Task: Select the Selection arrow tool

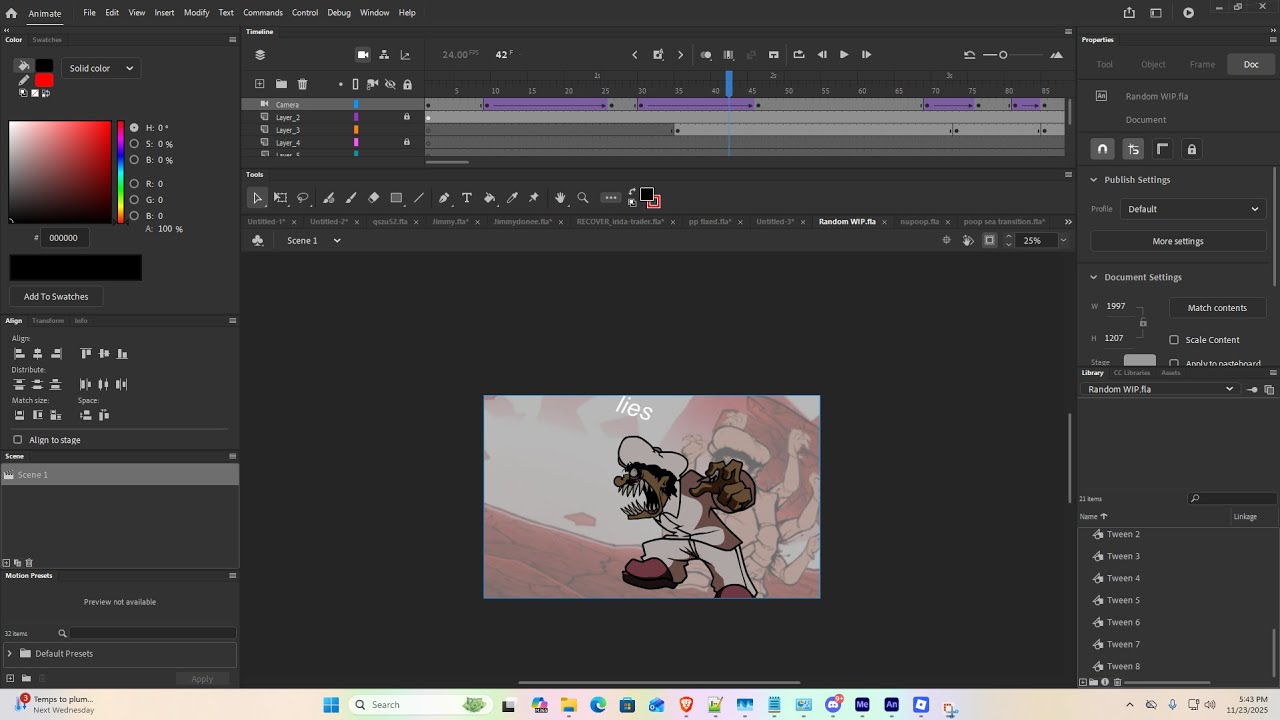Action: pyautogui.click(x=258, y=198)
